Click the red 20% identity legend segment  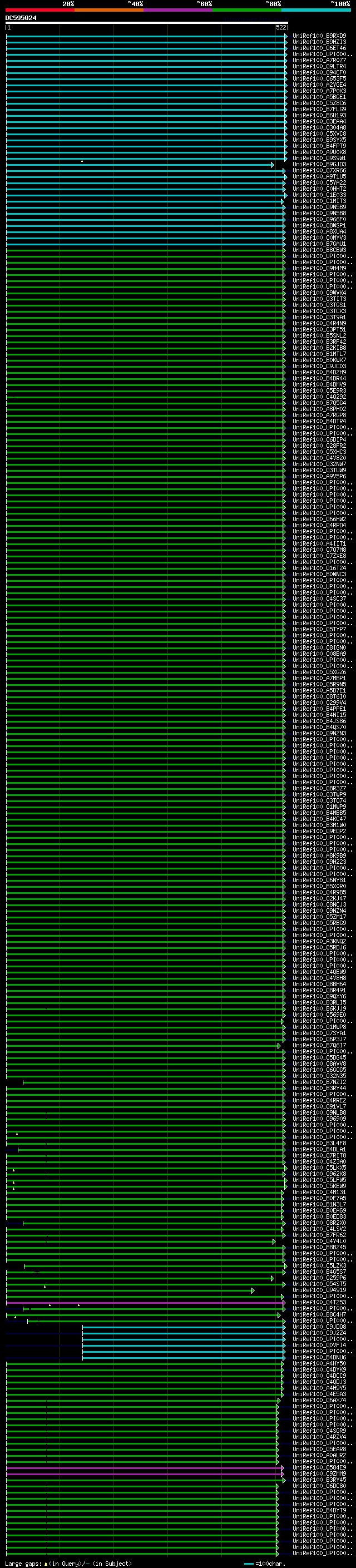point(40,10)
